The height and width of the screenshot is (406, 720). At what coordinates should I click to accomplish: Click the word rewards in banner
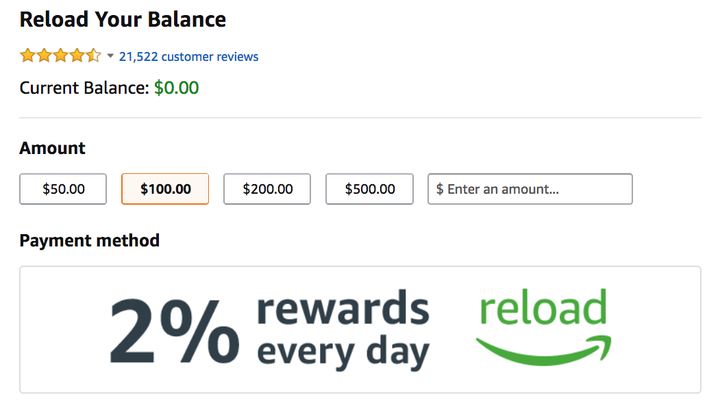pyautogui.click(x=343, y=309)
